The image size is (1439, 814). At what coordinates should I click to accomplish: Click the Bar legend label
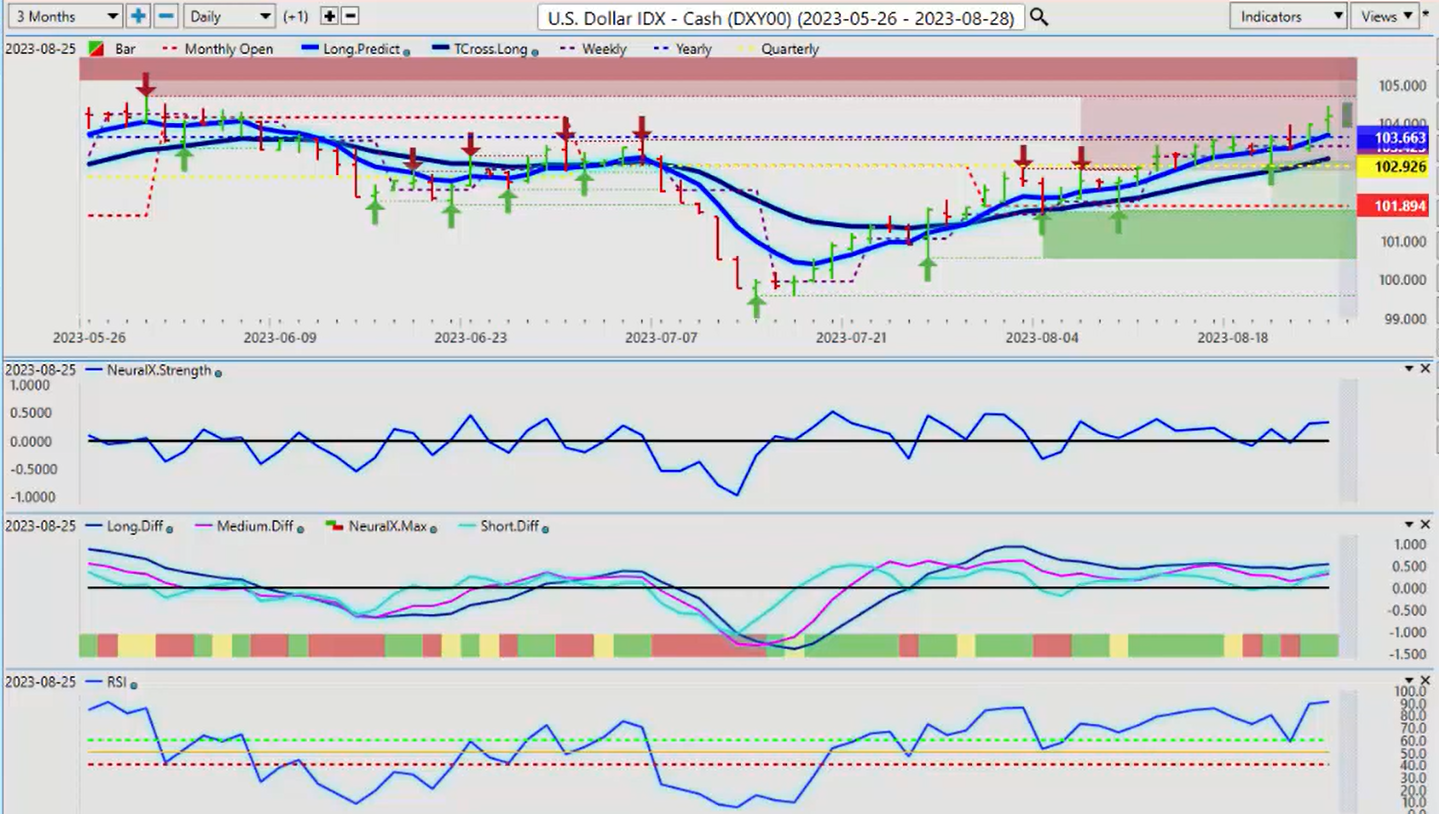pos(124,49)
